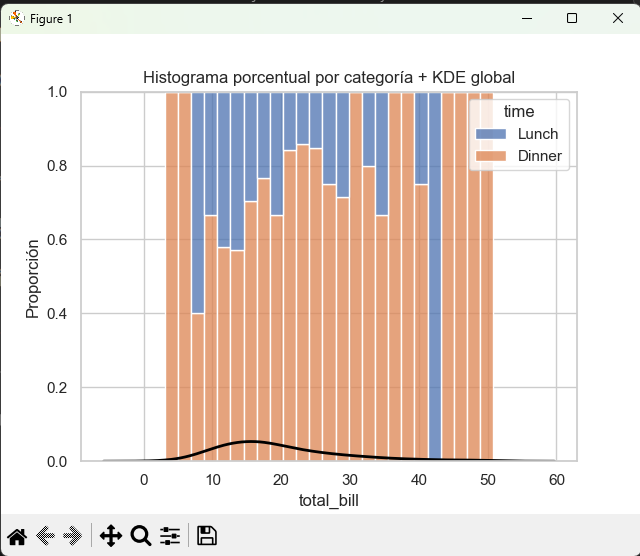Open Configure subplots settings

(x=170, y=536)
